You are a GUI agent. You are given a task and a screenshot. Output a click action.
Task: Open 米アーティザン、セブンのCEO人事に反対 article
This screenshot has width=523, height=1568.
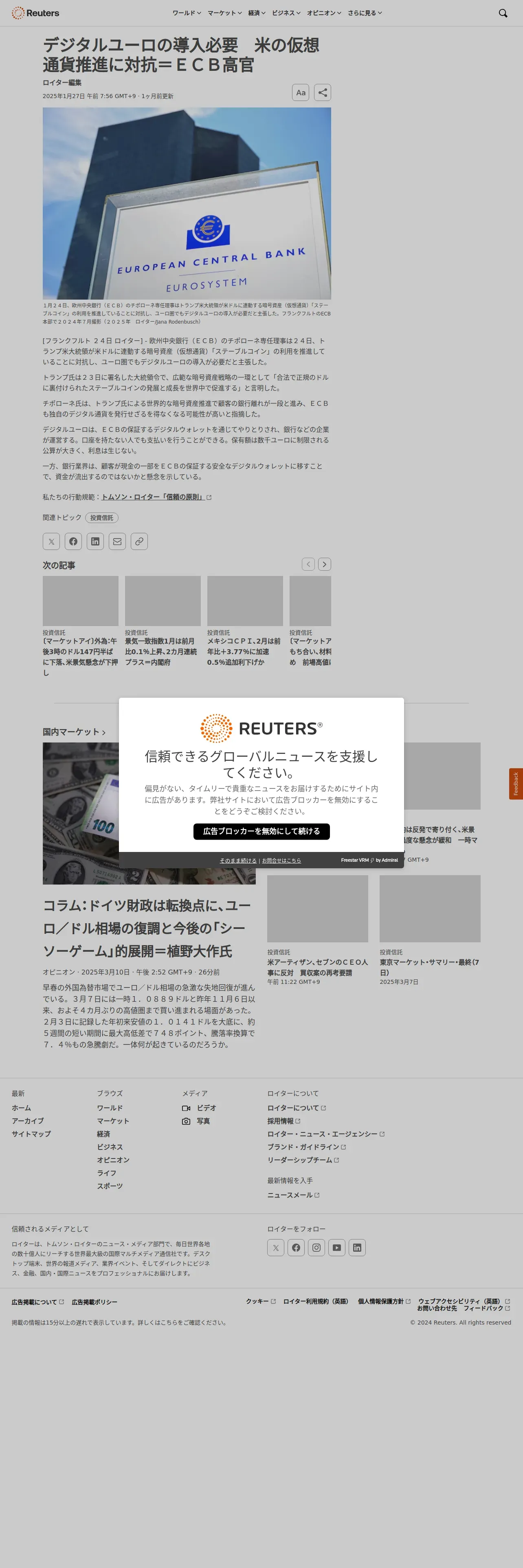coord(317,967)
